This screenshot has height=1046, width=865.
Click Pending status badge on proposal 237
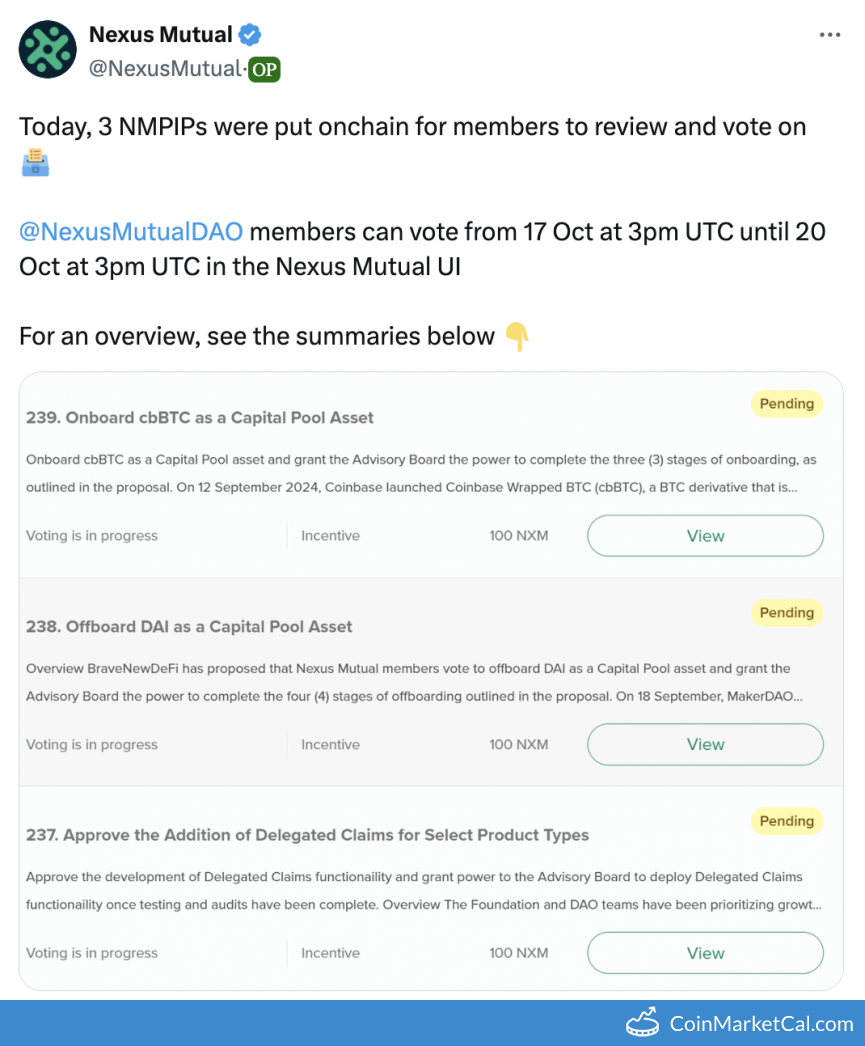tap(786, 821)
